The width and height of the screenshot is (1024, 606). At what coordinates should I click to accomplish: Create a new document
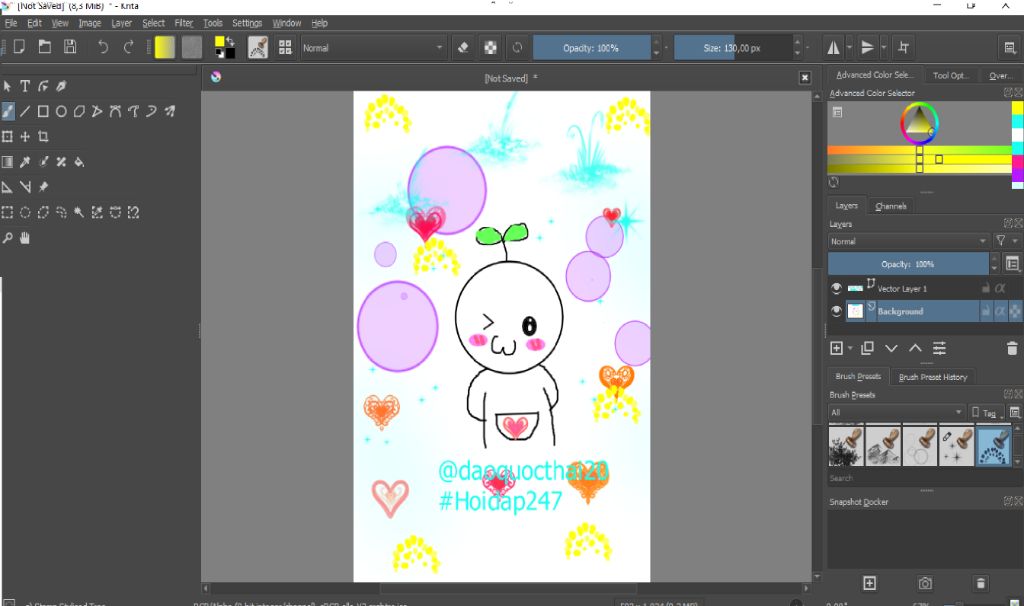point(19,47)
